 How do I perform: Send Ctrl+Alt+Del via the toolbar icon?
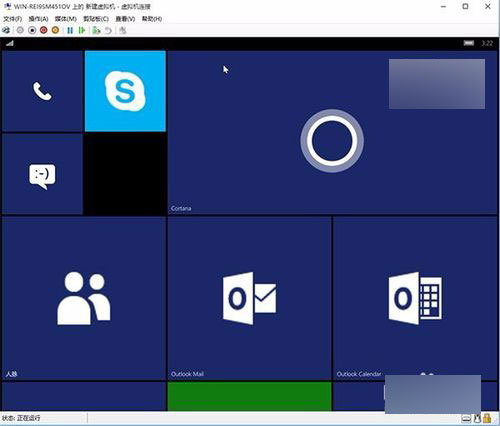tap(6, 30)
